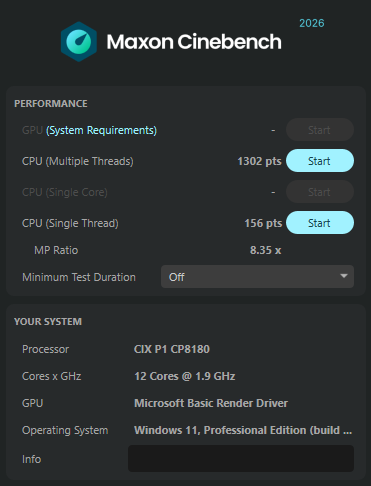Click the Cinebench hexagon speedometer logo
This screenshot has width=371, height=486.
point(79,42)
